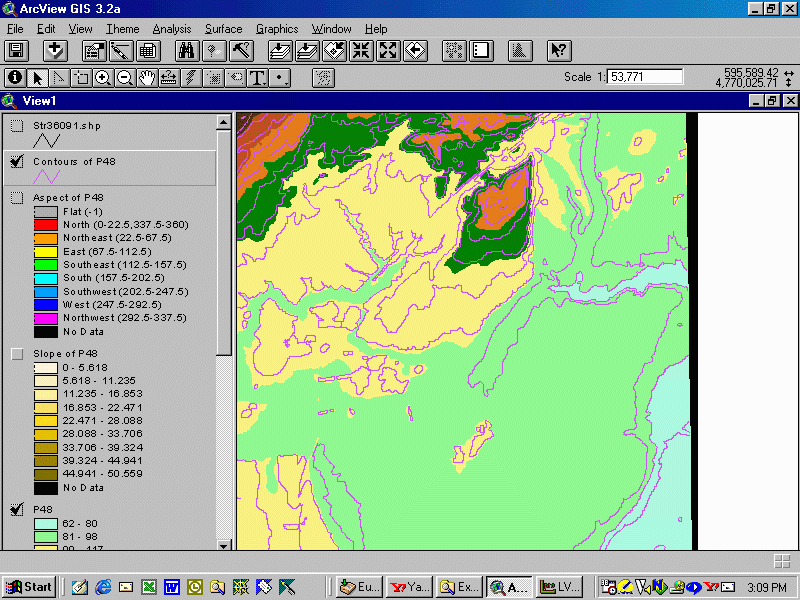Image resolution: width=800 pixels, height=600 pixels.
Task: Turn on Aspect of P48 layer
Action: (17, 198)
